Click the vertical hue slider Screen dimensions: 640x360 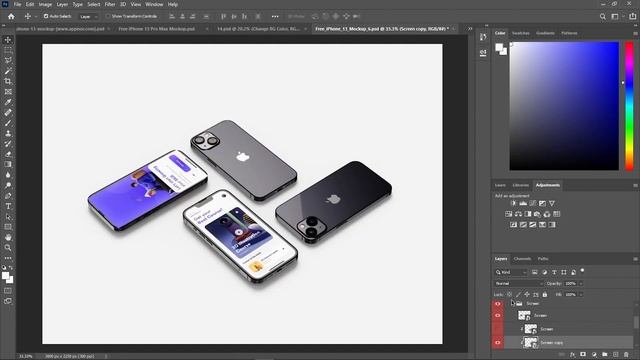click(x=629, y=106)
